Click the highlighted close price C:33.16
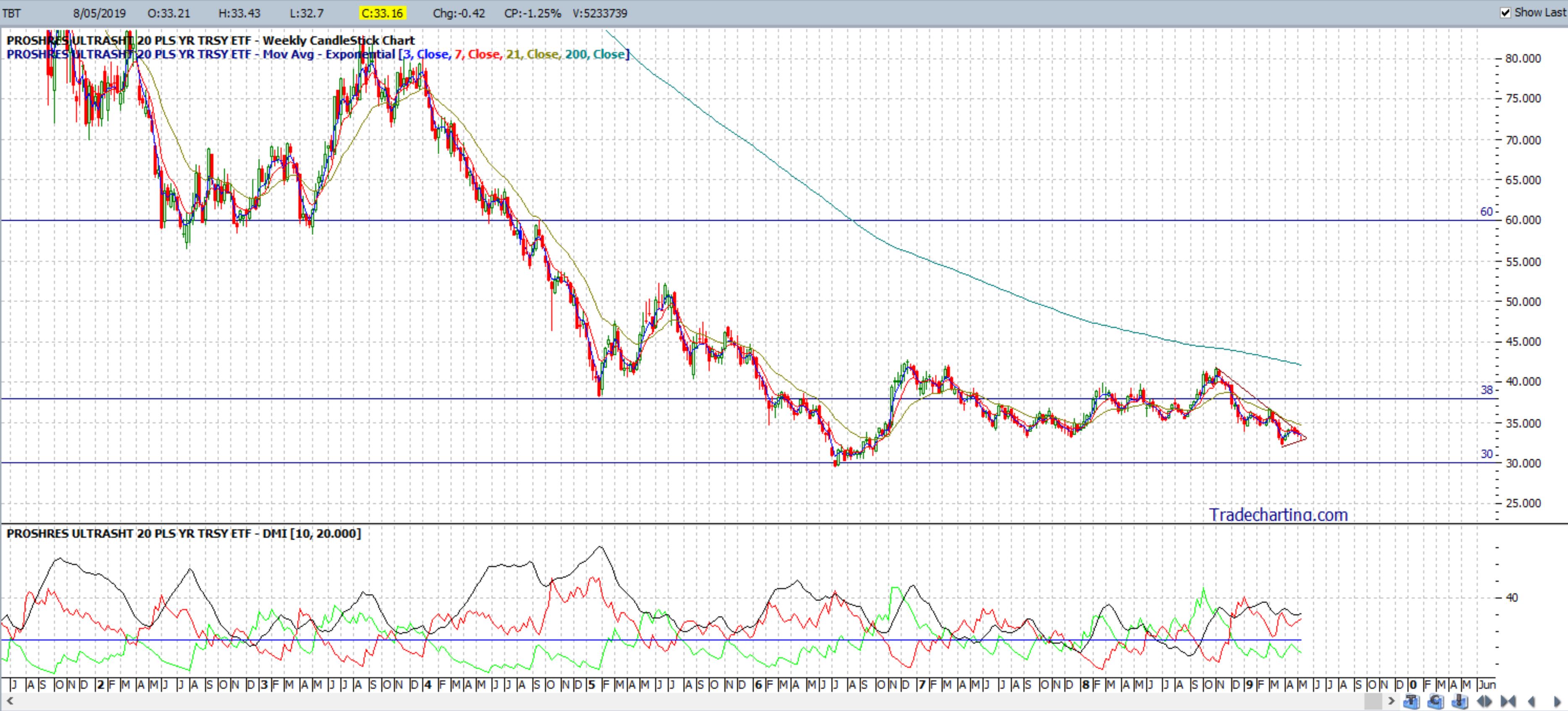 point(382,13)
